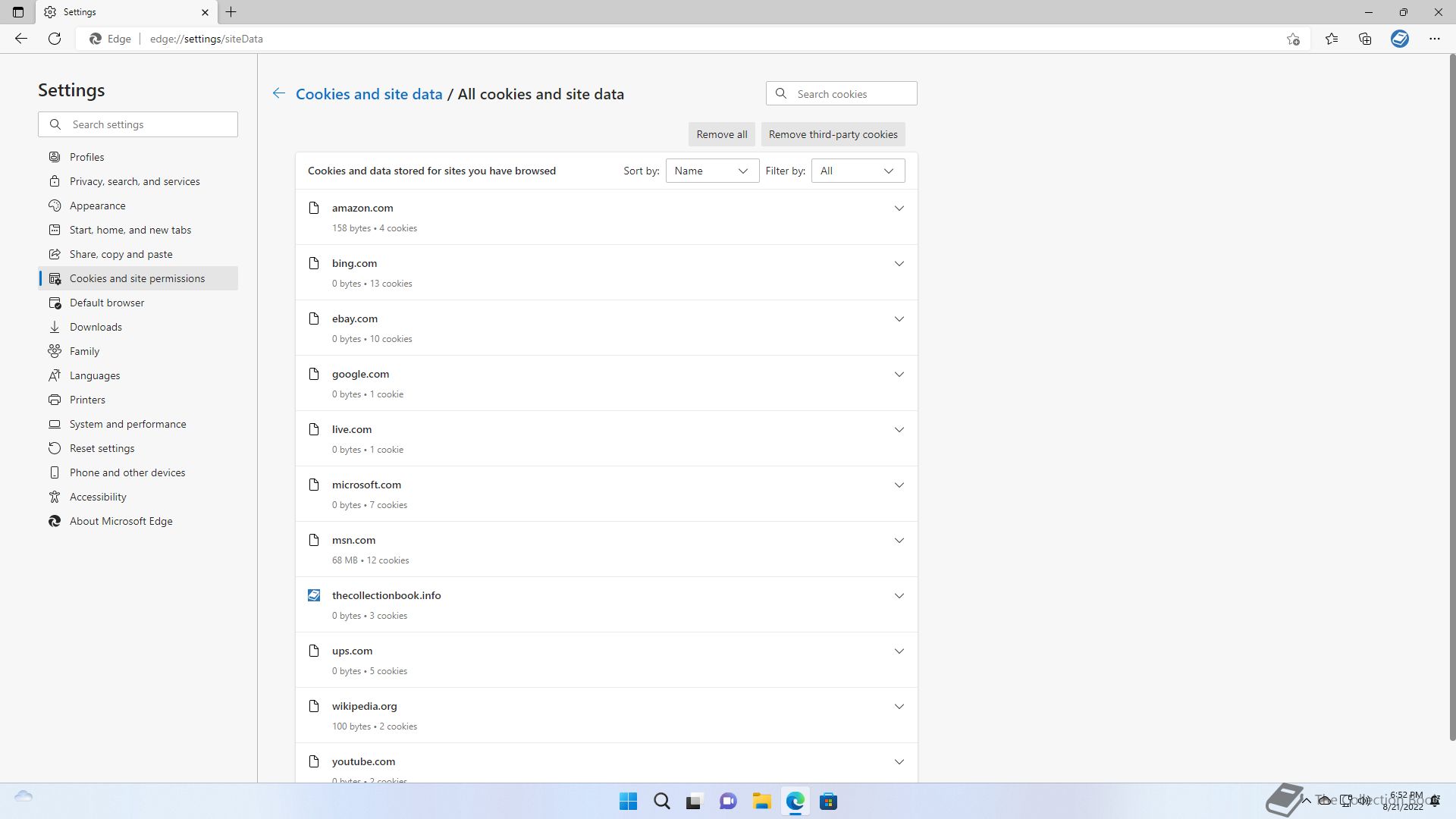
Task: Open Default browser settings
Action: pos(138,303)
